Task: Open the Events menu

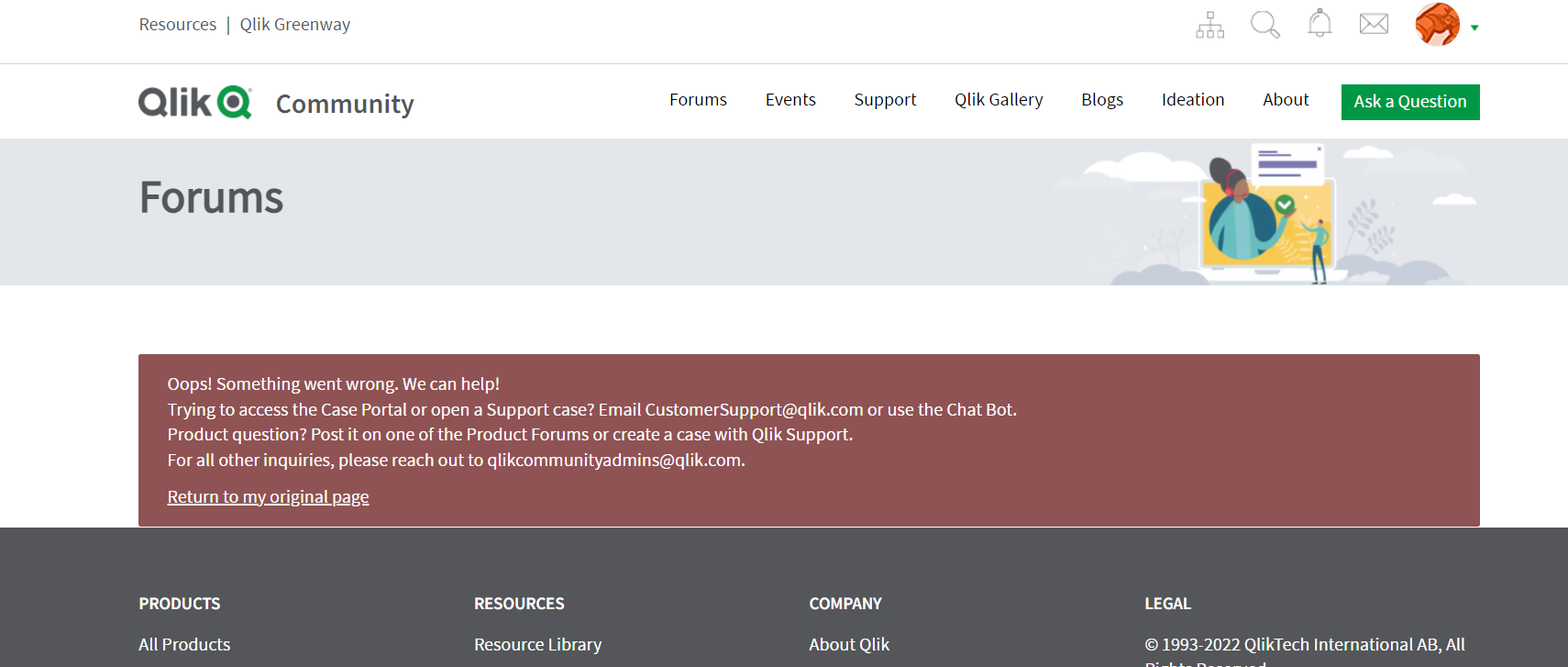Action: point(790,99)
